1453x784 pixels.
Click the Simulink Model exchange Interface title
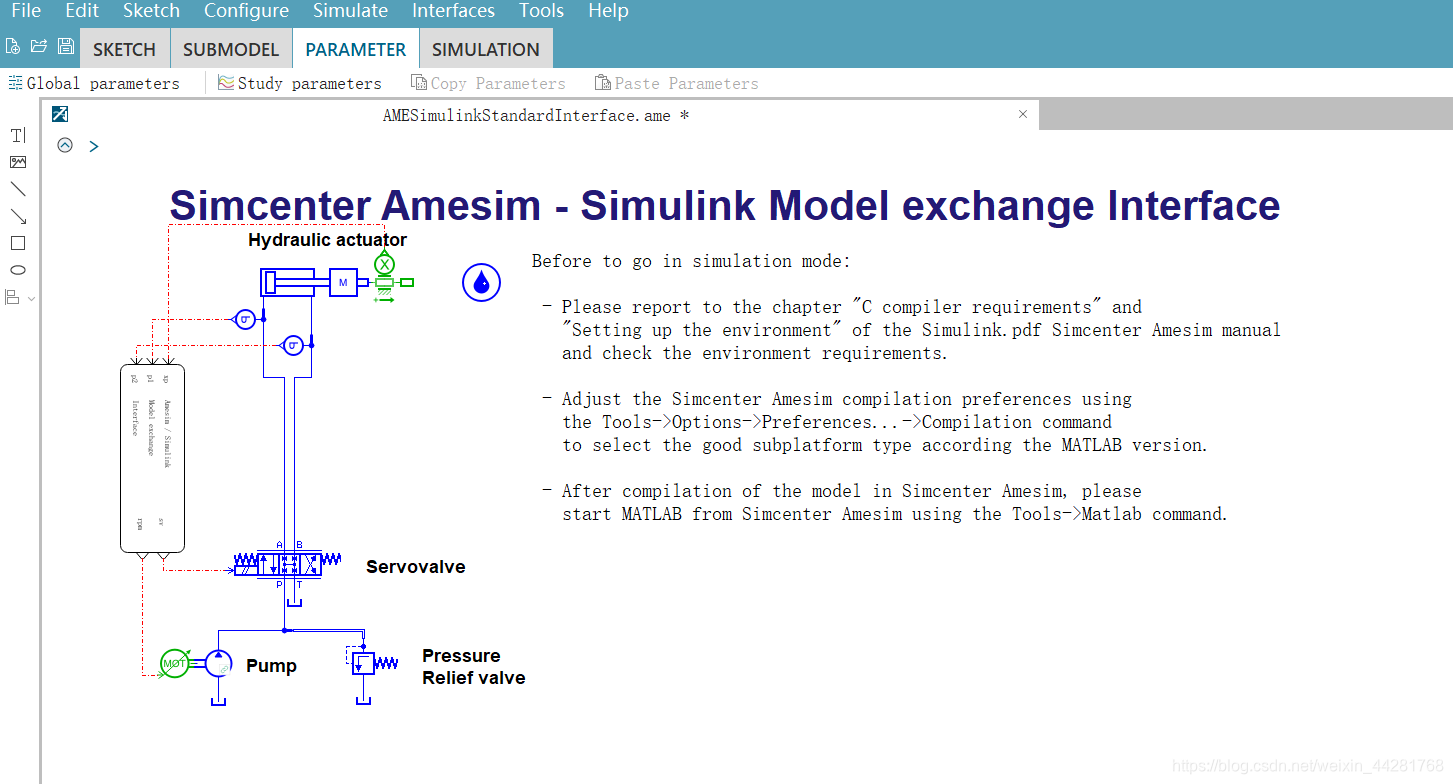coord(725,205)
